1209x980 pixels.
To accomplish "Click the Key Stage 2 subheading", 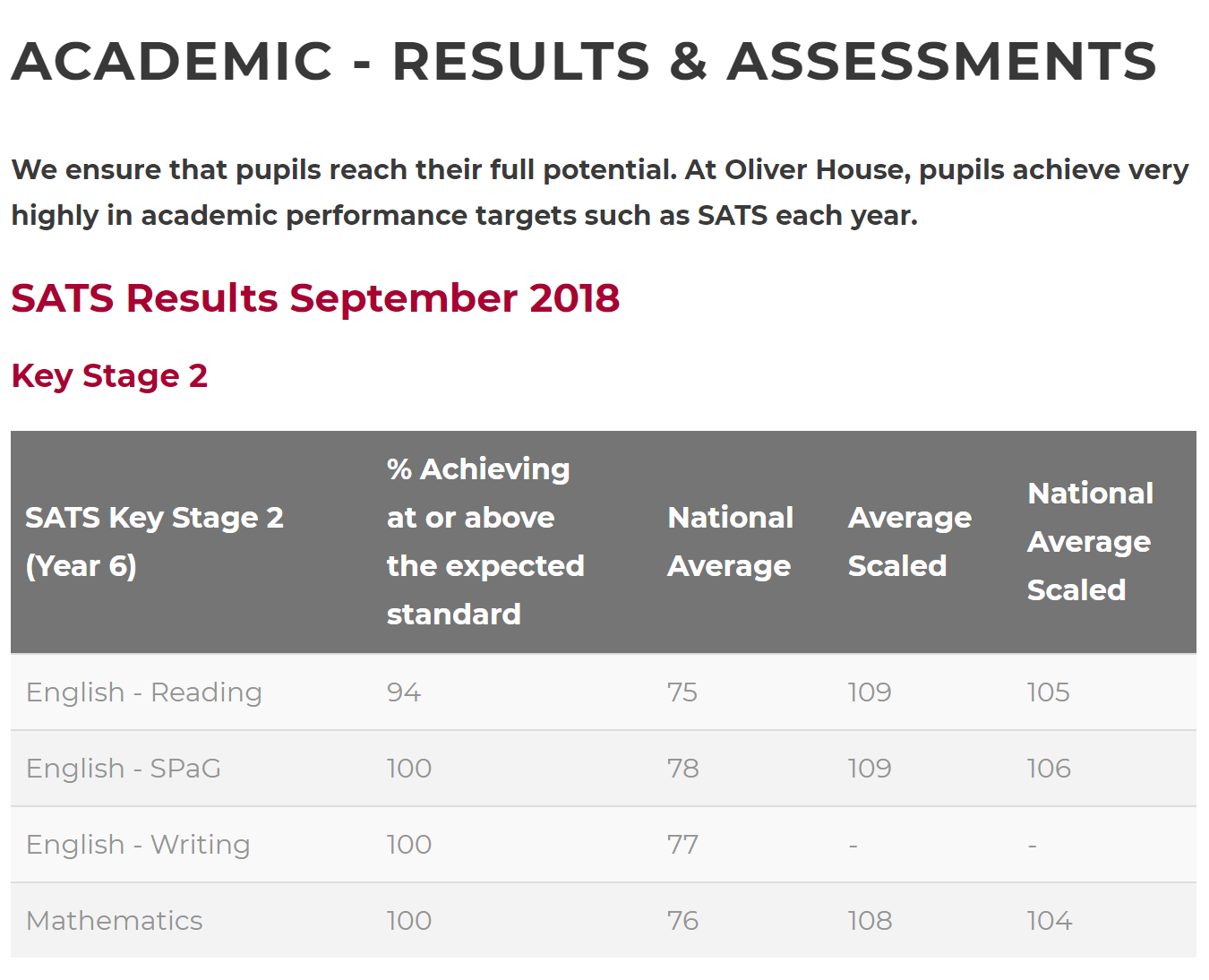I will [x=109, y=375].
